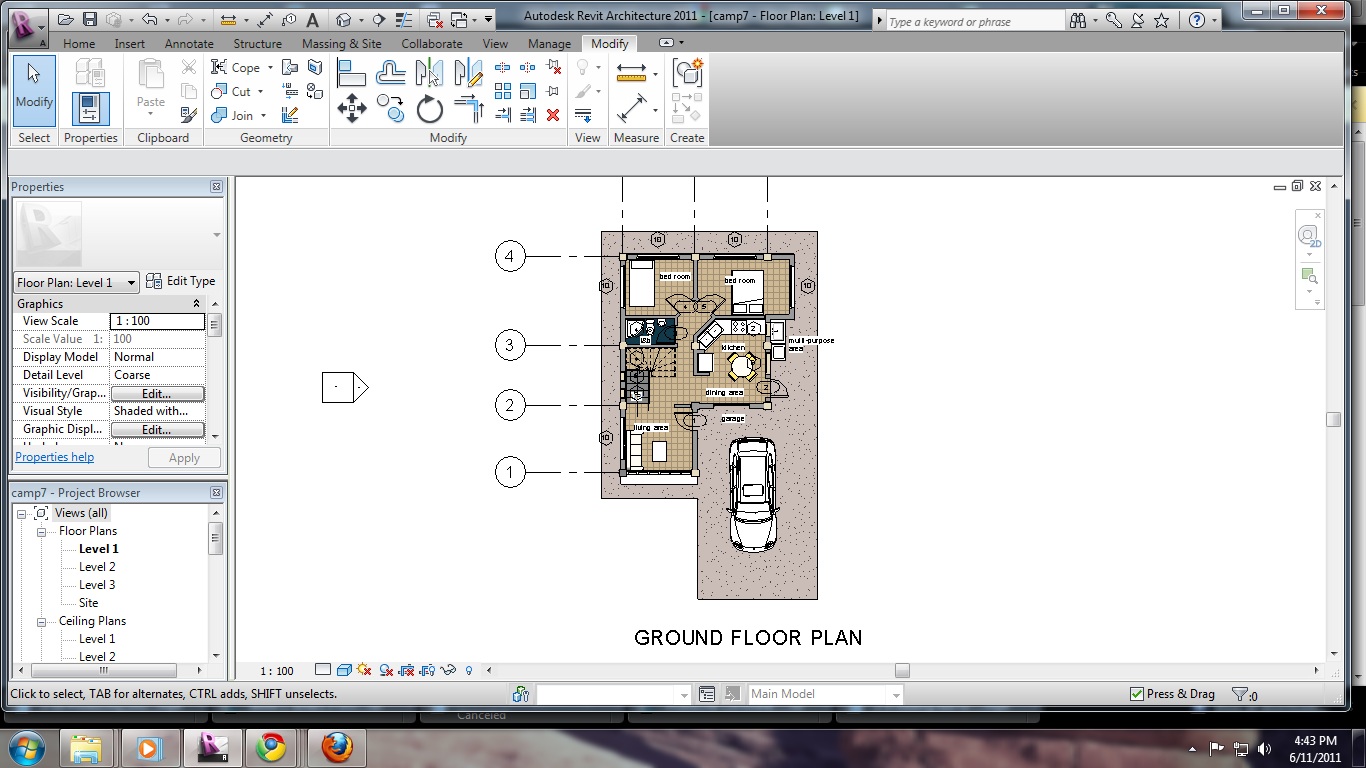Select the Move tool in Modify panel
The height and width of the screenshot is (768, 1366).
coord(352,108)
